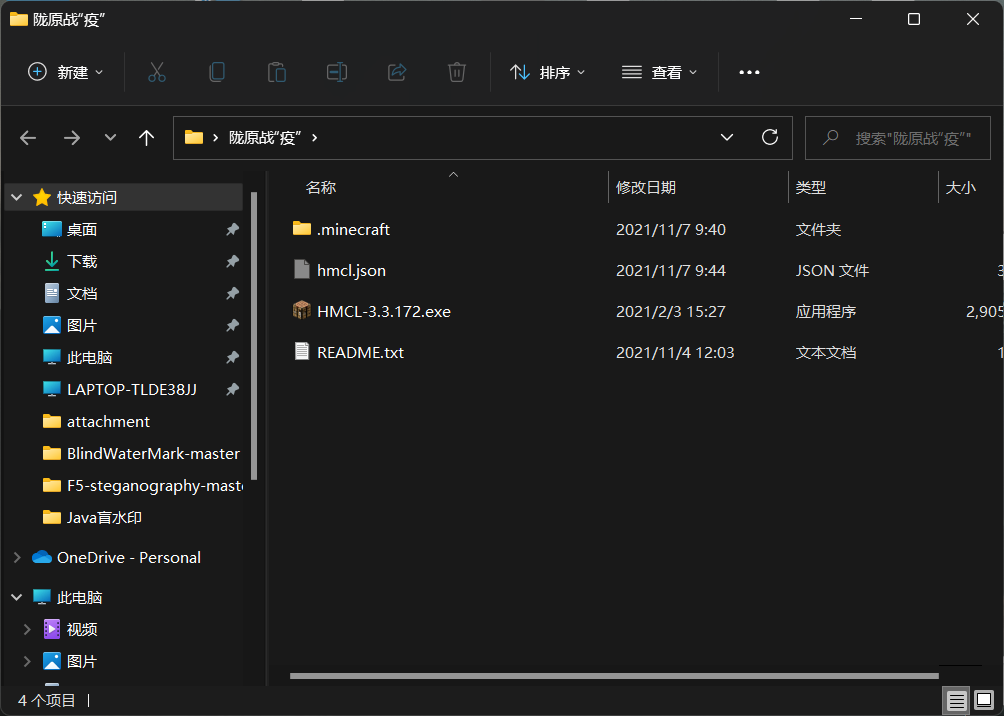Select the README.txt file name

tap(360, 352)
